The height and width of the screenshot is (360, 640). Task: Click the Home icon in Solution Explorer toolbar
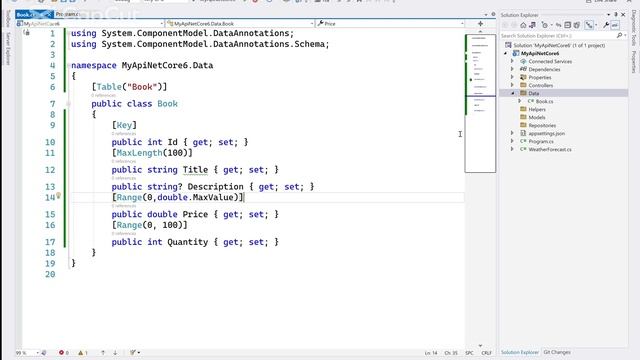tap(523, 25)
